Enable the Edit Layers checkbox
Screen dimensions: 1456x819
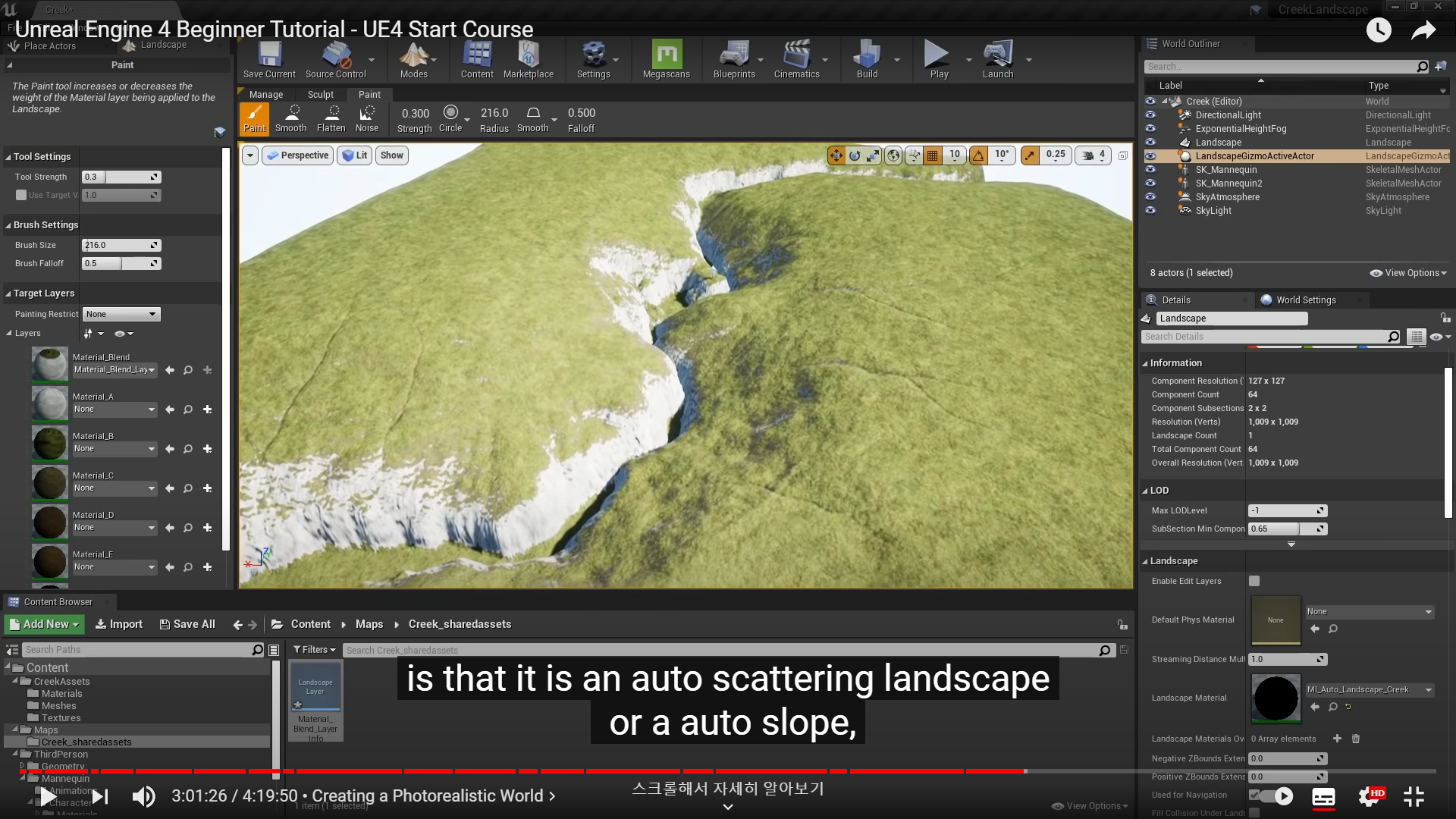(x=1254, y=581)
